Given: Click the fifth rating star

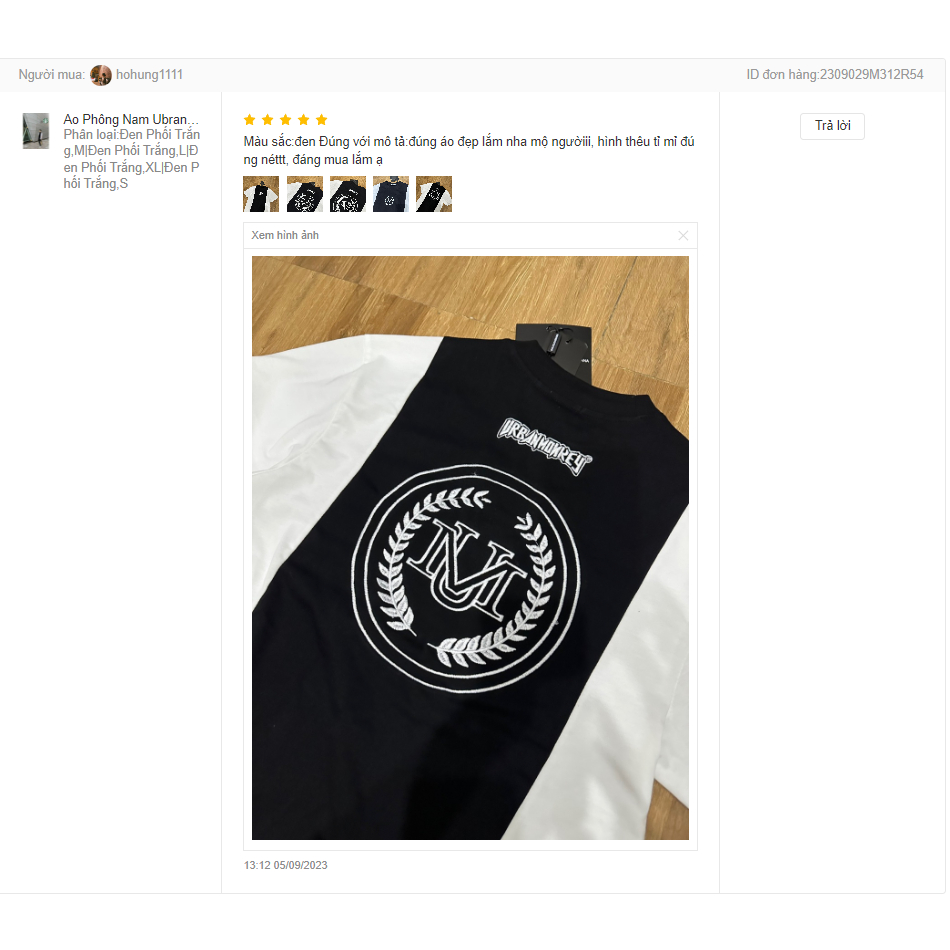Looking at the screenshot, I should click(x=322, y=120).
